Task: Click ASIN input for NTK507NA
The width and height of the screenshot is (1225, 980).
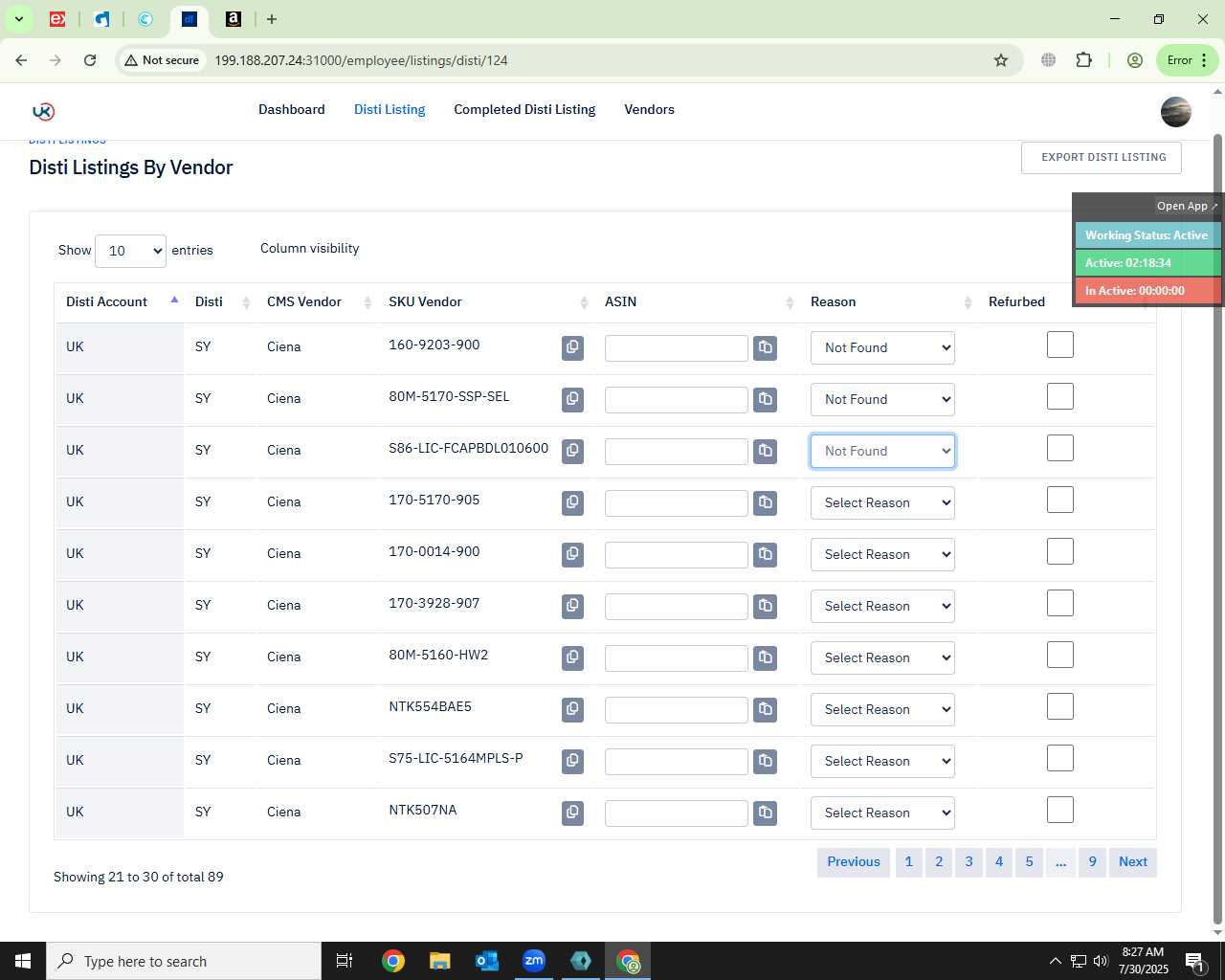Action: [677, 813]
